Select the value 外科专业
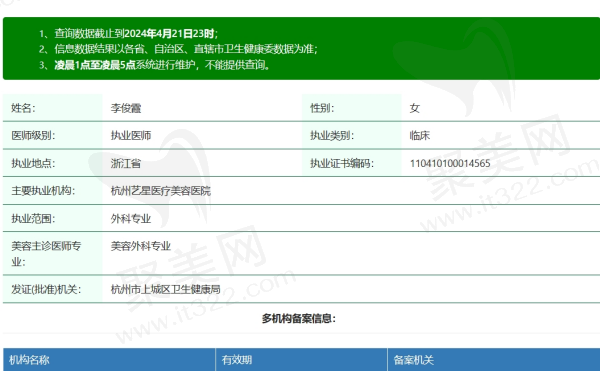The height and width of the screenshot is (371, 600). coord(131,218)
